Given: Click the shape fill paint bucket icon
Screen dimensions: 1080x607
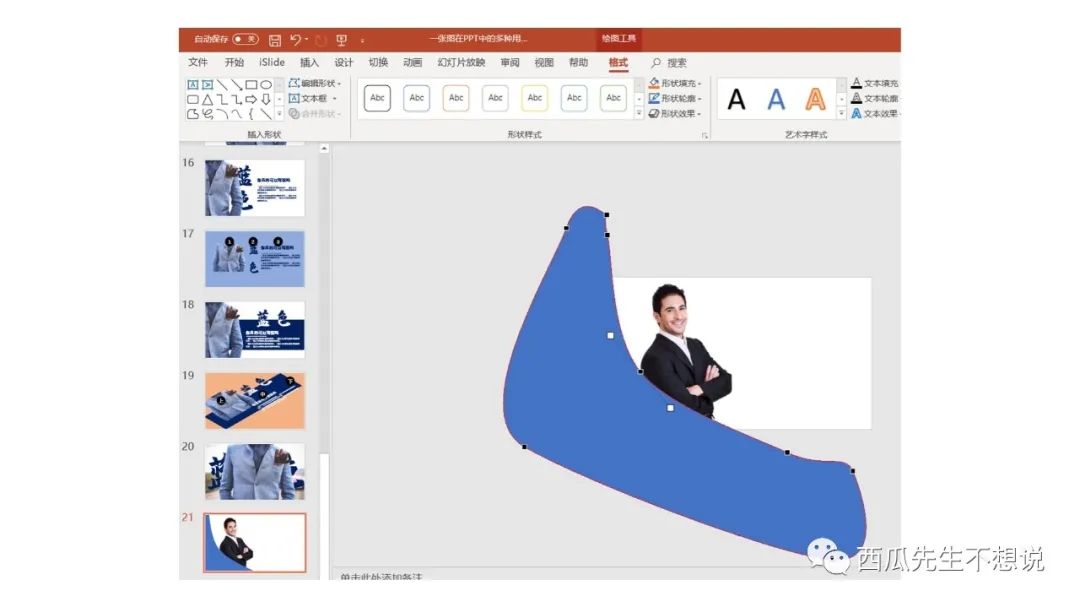Looking at the screenshot, I should point(654,84).
